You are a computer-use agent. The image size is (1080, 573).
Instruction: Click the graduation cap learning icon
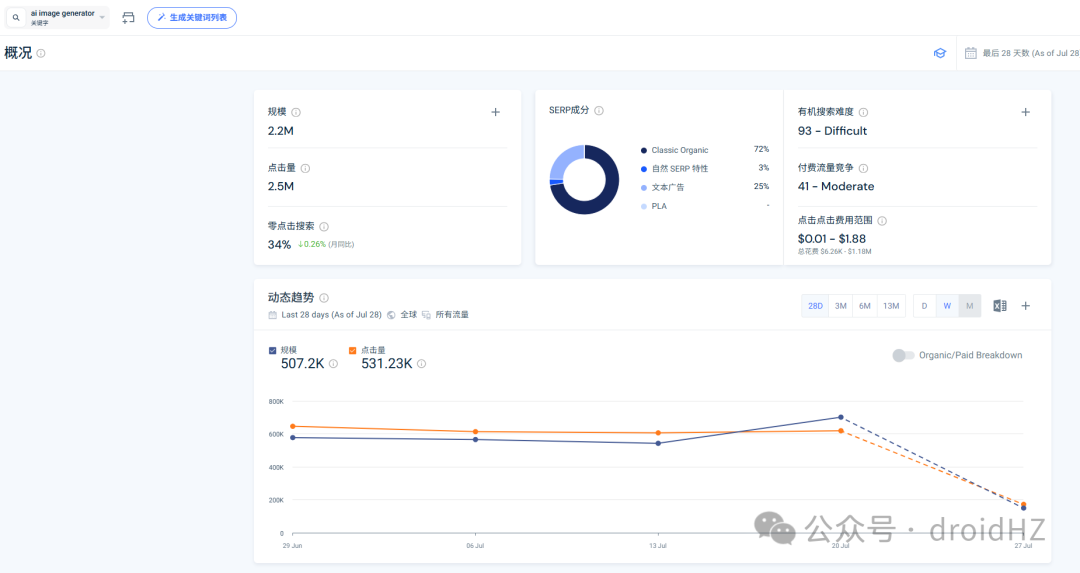(939, 53)
